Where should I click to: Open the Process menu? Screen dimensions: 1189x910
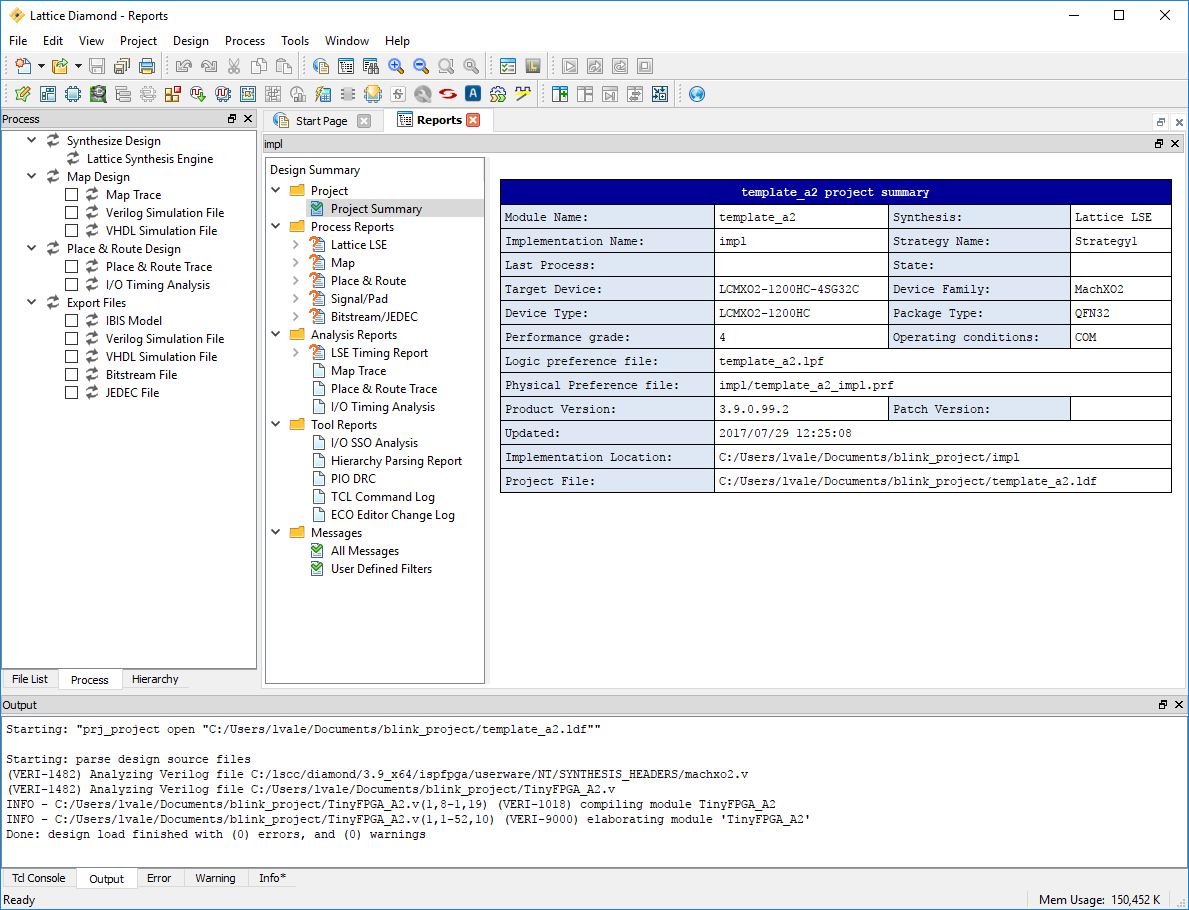tap(244, 41)
